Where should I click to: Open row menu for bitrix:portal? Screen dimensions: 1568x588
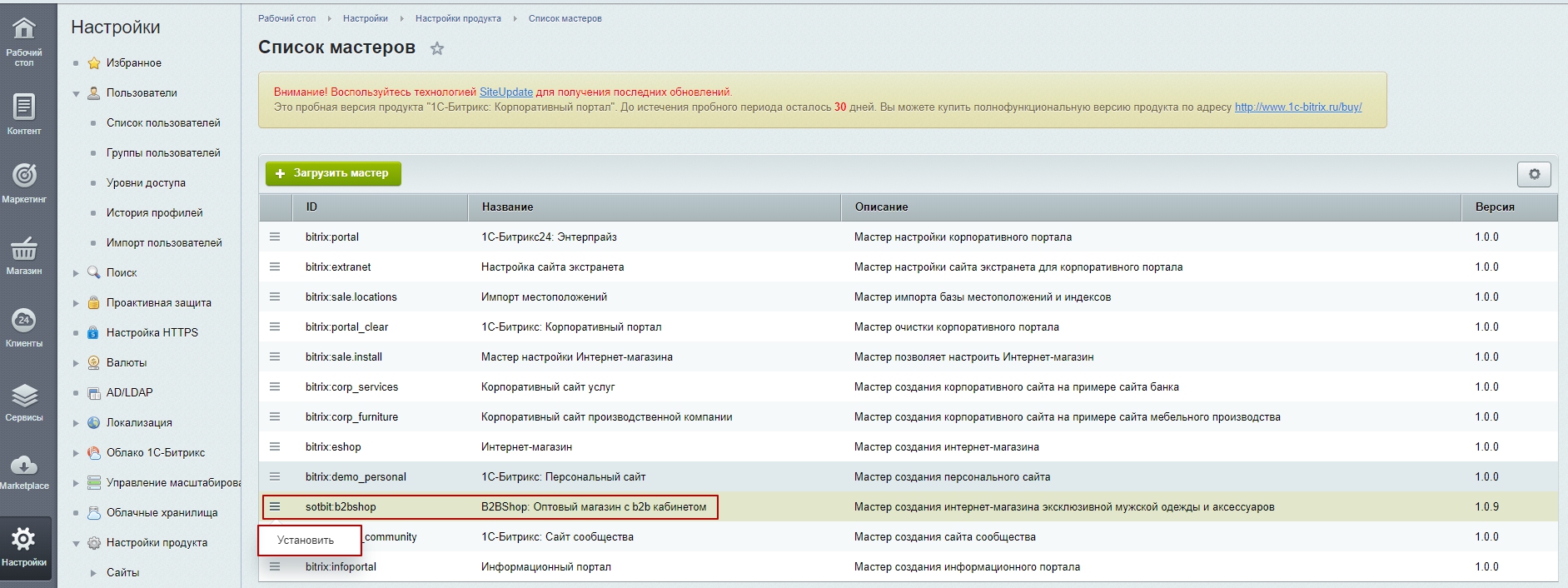275,237
